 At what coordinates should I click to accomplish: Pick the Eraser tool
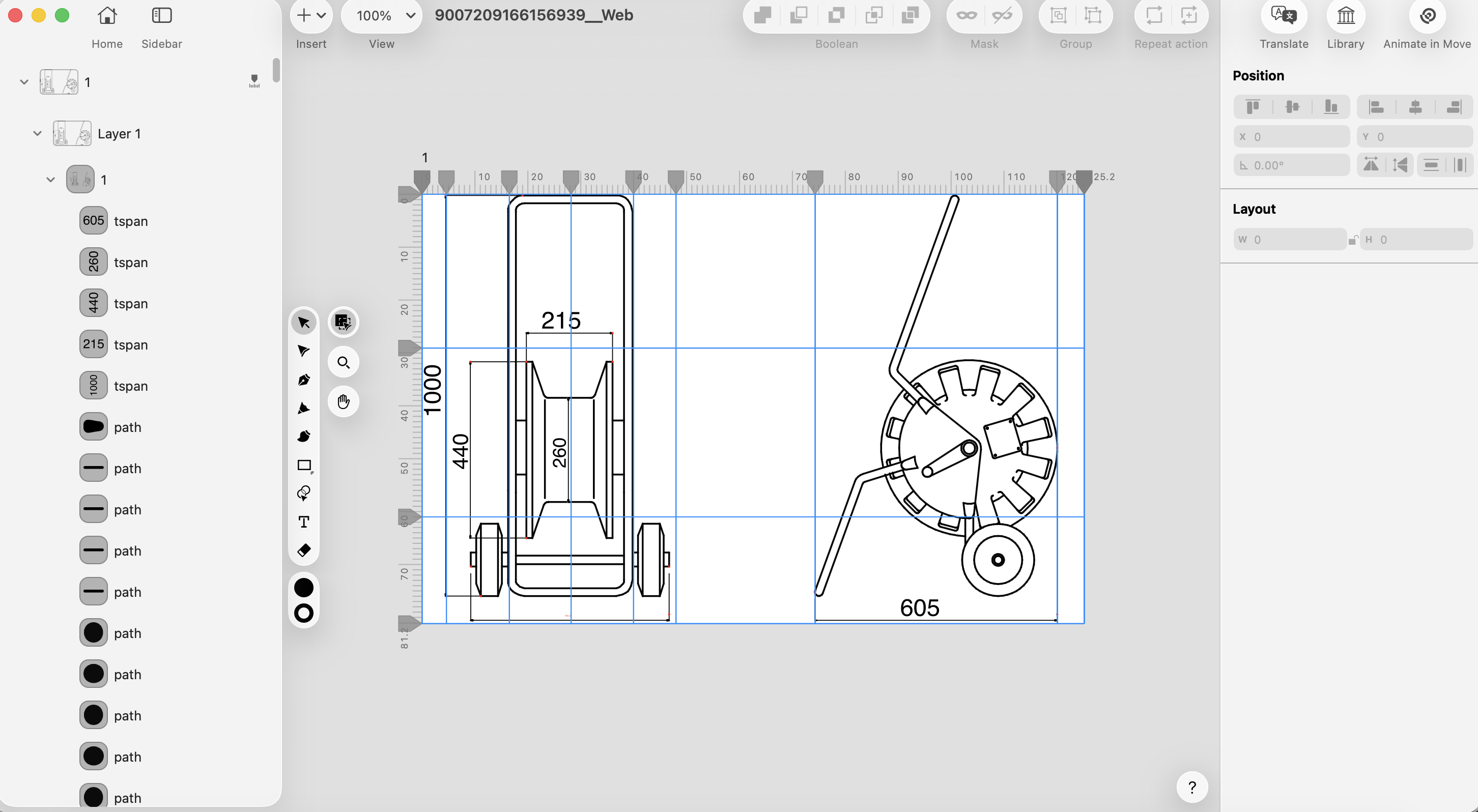coord(303,550)
